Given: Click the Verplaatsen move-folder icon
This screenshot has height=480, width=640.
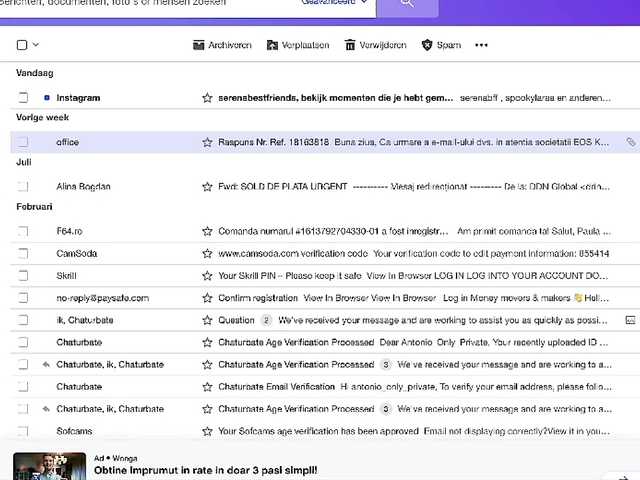Looking at the screenshot, I should (x=272, y=45).
